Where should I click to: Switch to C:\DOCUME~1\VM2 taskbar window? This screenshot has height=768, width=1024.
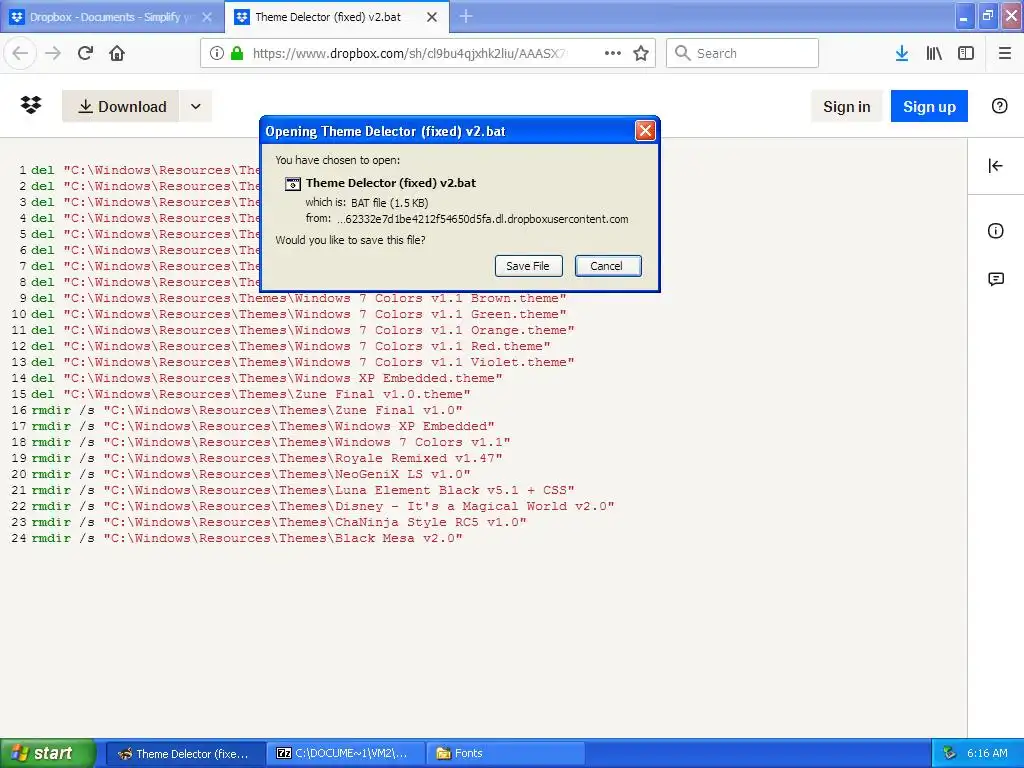(x=346, y=754)
